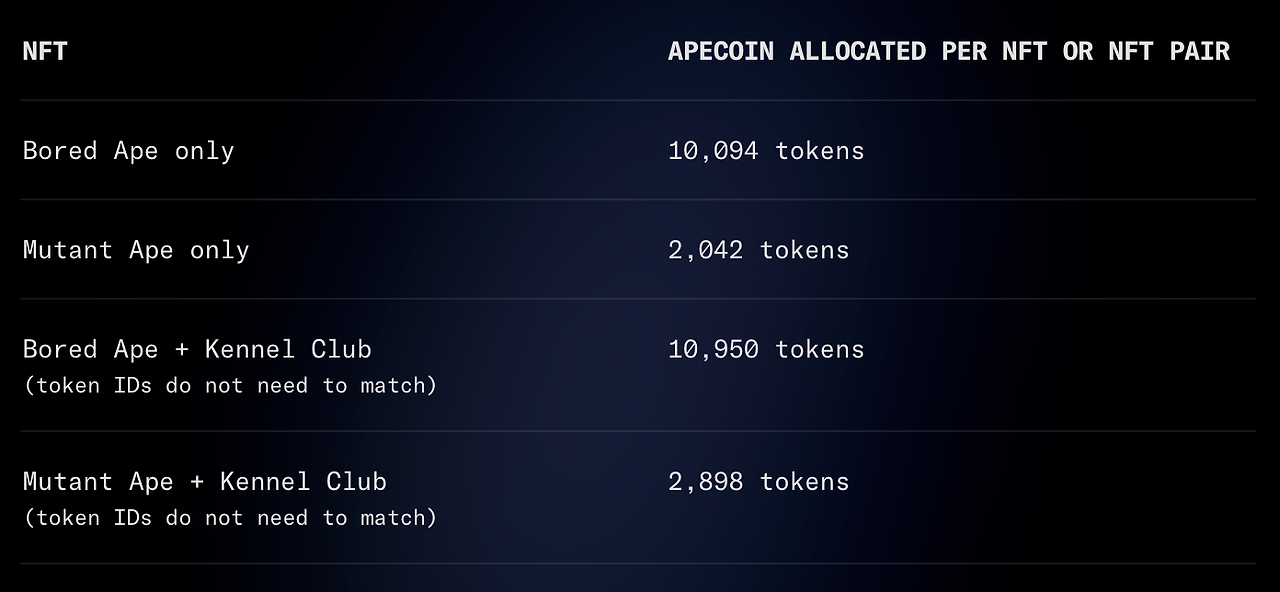The height and width of the screenshot is (592, 1280).
Task: Click the word 'only' after Bored Ape
Action: pos(204,152)
